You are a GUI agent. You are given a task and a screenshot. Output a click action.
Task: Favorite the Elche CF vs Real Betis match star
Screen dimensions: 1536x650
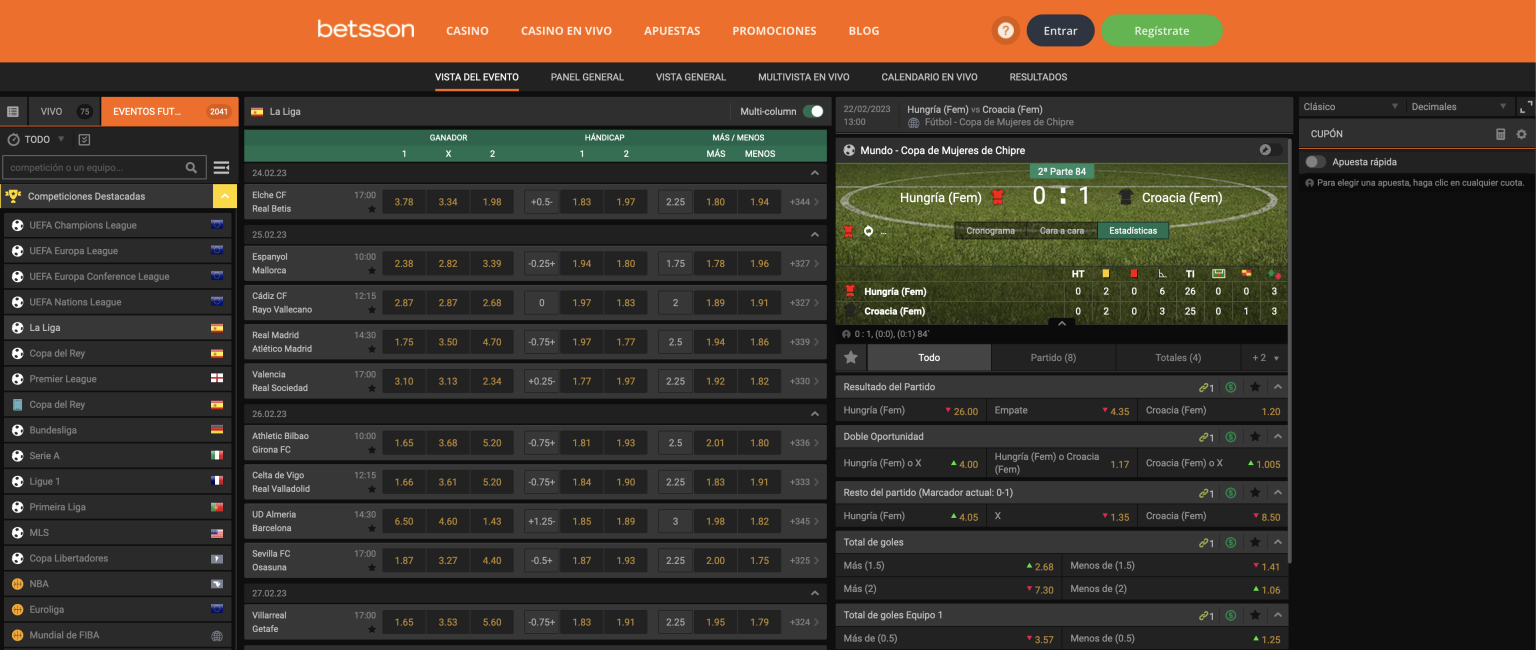pos(372,209)
